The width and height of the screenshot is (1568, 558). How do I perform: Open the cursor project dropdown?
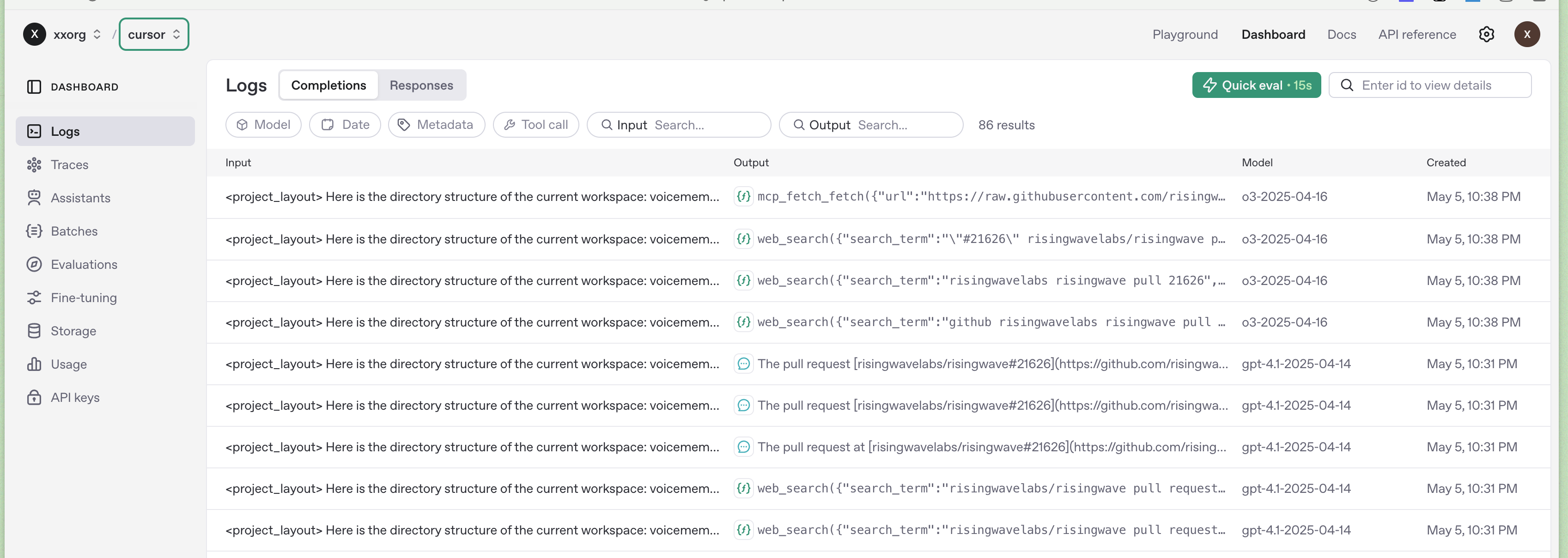click(x=154, y=35)
